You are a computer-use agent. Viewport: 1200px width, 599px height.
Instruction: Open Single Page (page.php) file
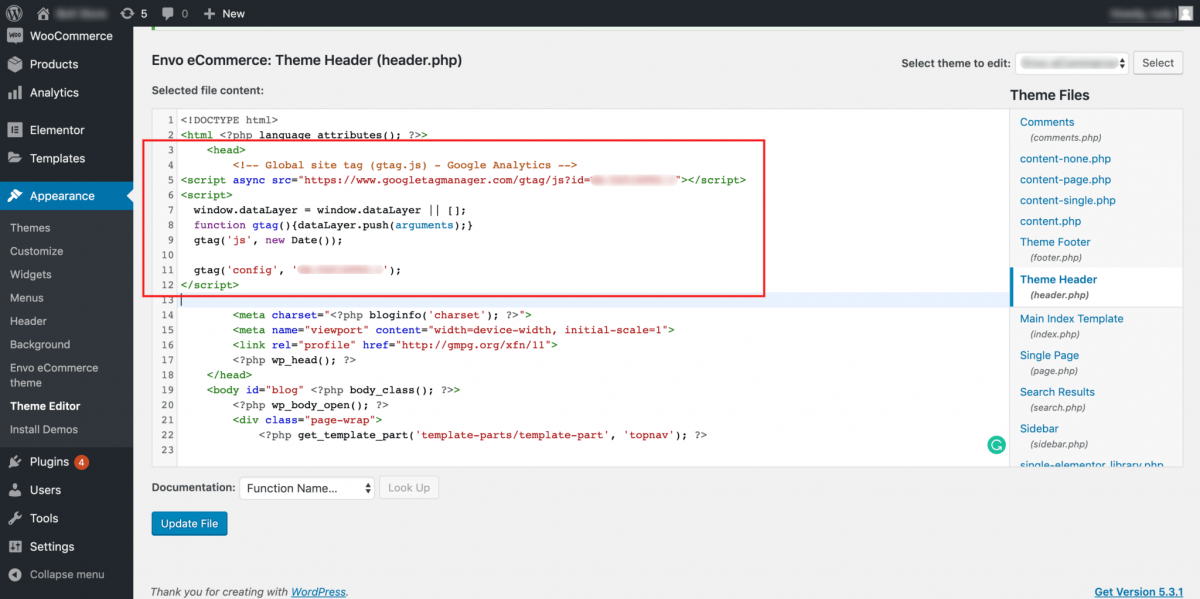tap(1049, 362)
